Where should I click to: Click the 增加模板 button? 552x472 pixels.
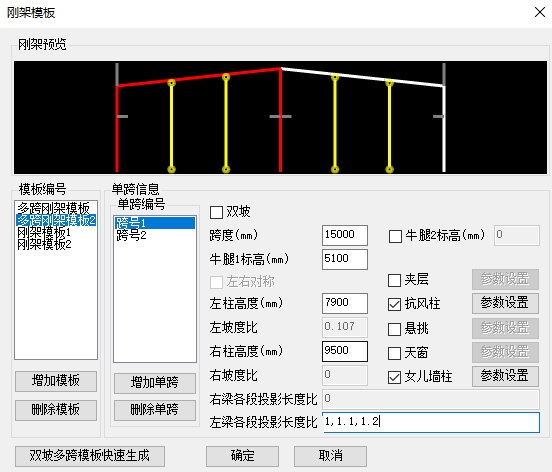(56, 381)
